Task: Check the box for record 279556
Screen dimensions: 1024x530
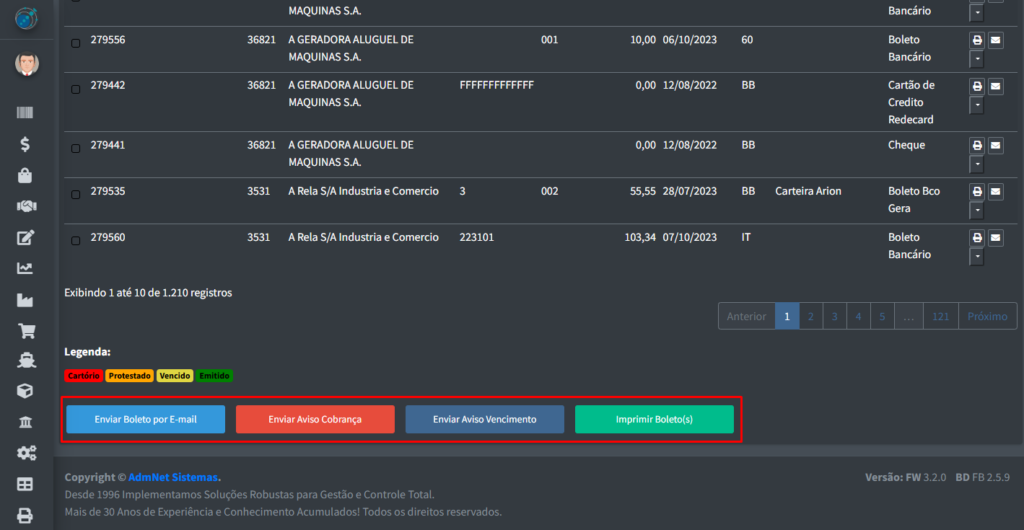Action: 76,43
